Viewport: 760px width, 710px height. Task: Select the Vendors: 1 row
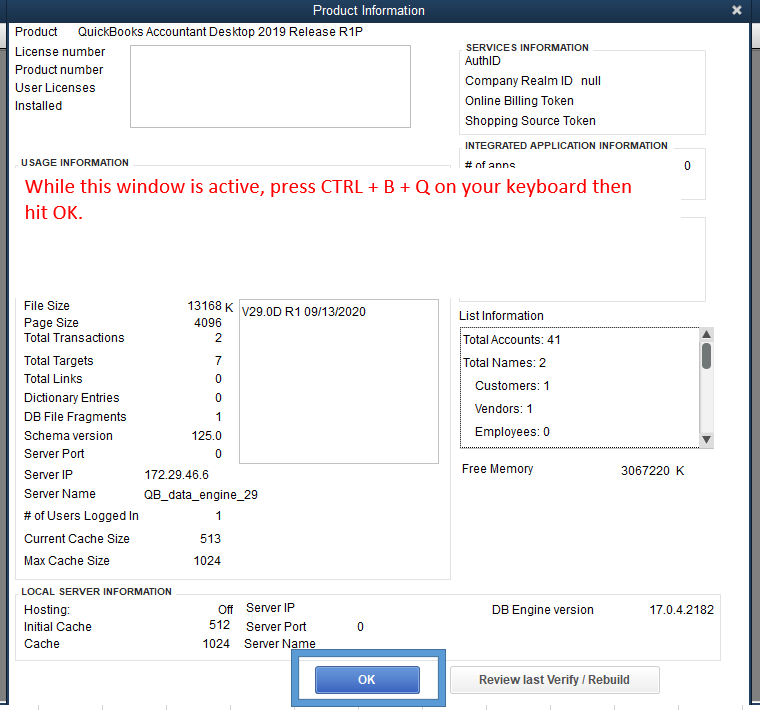pos(504,409)
